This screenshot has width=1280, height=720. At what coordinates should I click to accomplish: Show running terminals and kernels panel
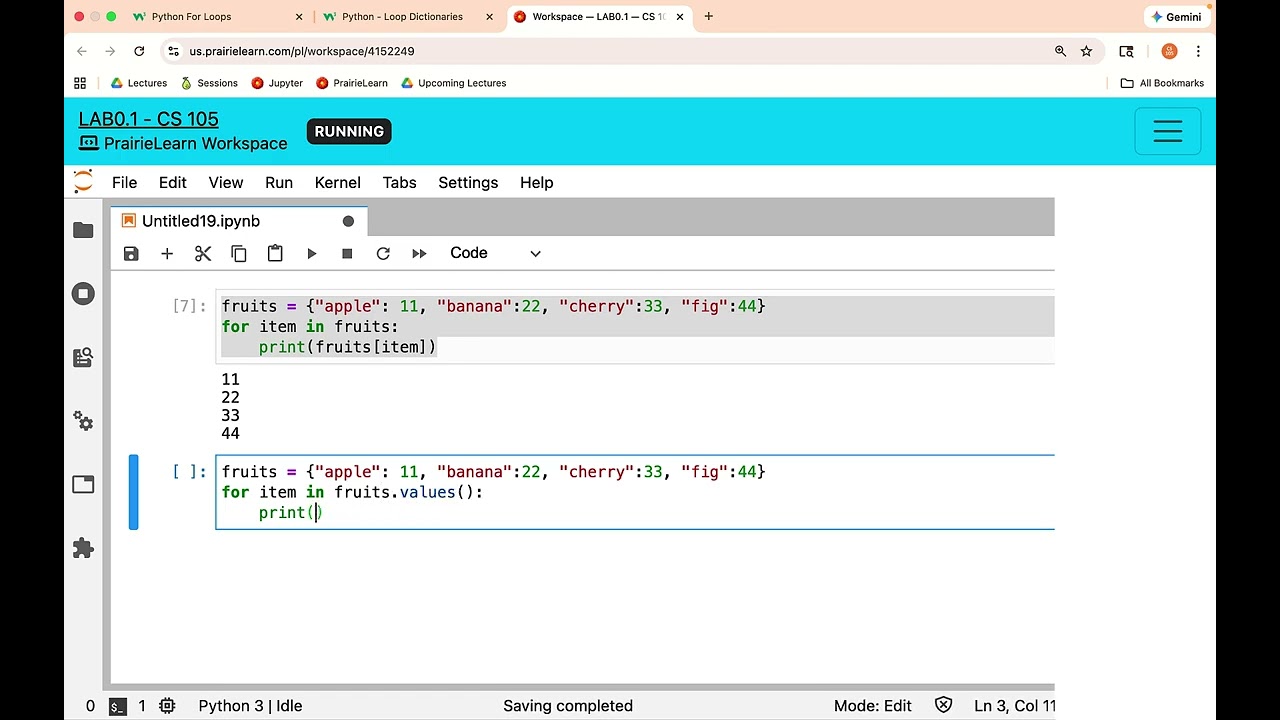[83, 294]
